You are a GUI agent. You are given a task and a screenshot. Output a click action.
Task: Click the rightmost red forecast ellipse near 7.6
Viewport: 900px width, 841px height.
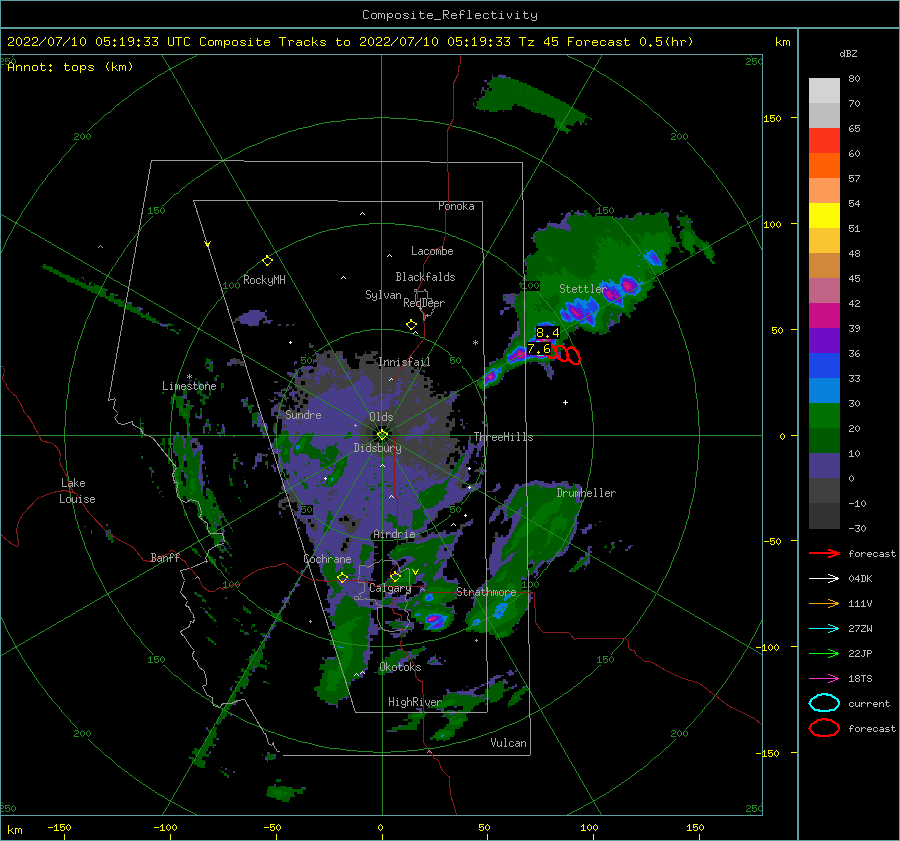pos(573,355)
